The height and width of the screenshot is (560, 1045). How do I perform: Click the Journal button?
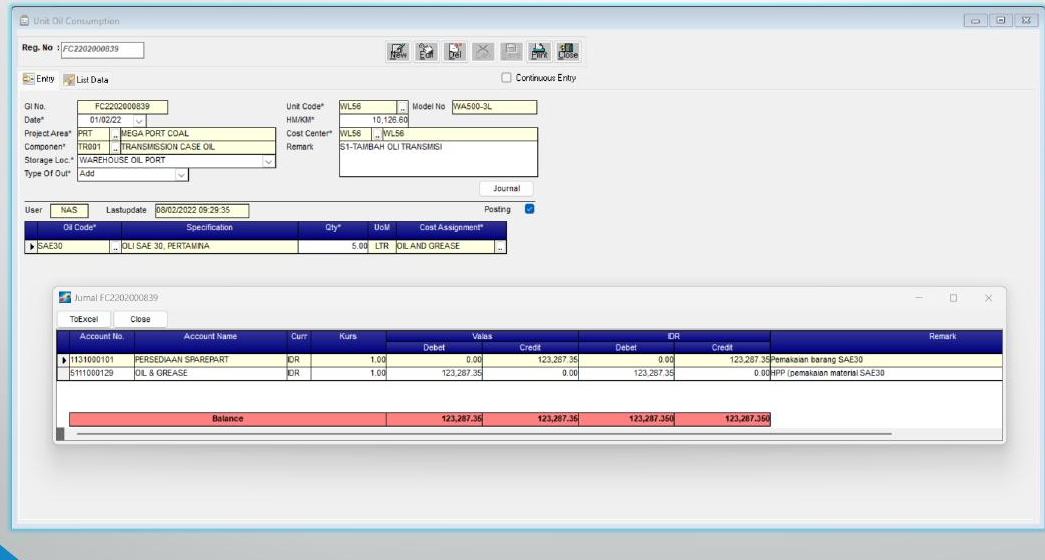pos(507,189)
